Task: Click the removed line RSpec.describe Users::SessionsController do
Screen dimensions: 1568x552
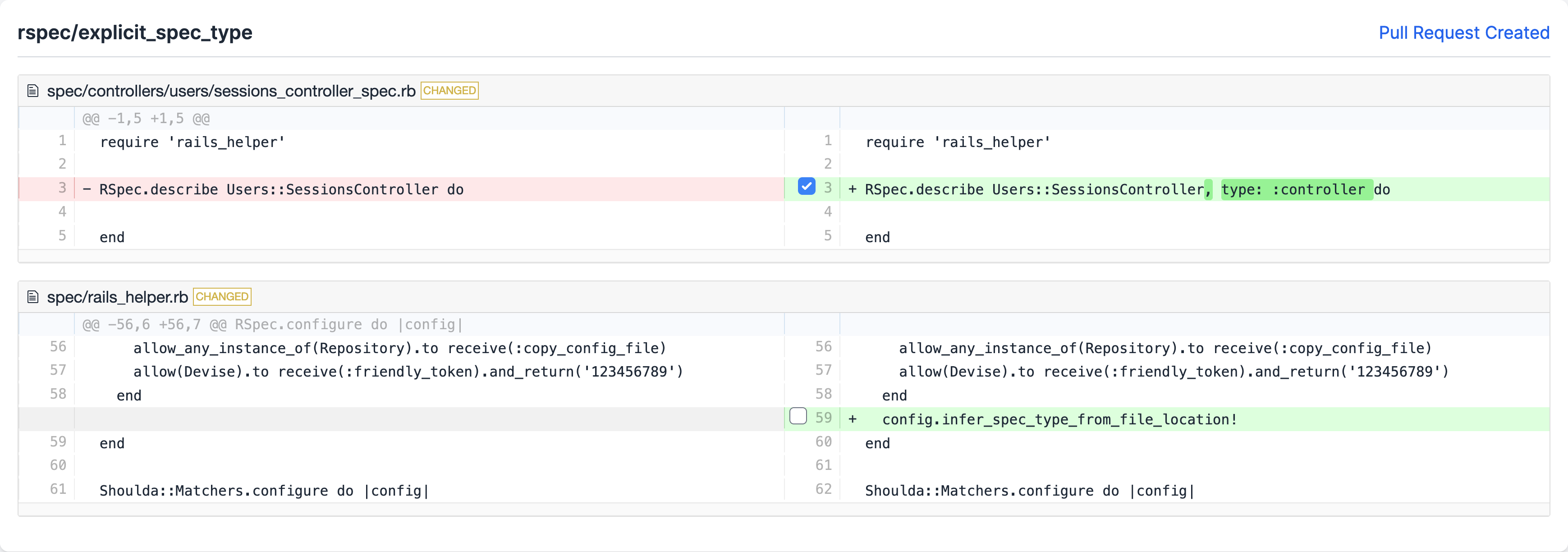Action: pos(281,190)
